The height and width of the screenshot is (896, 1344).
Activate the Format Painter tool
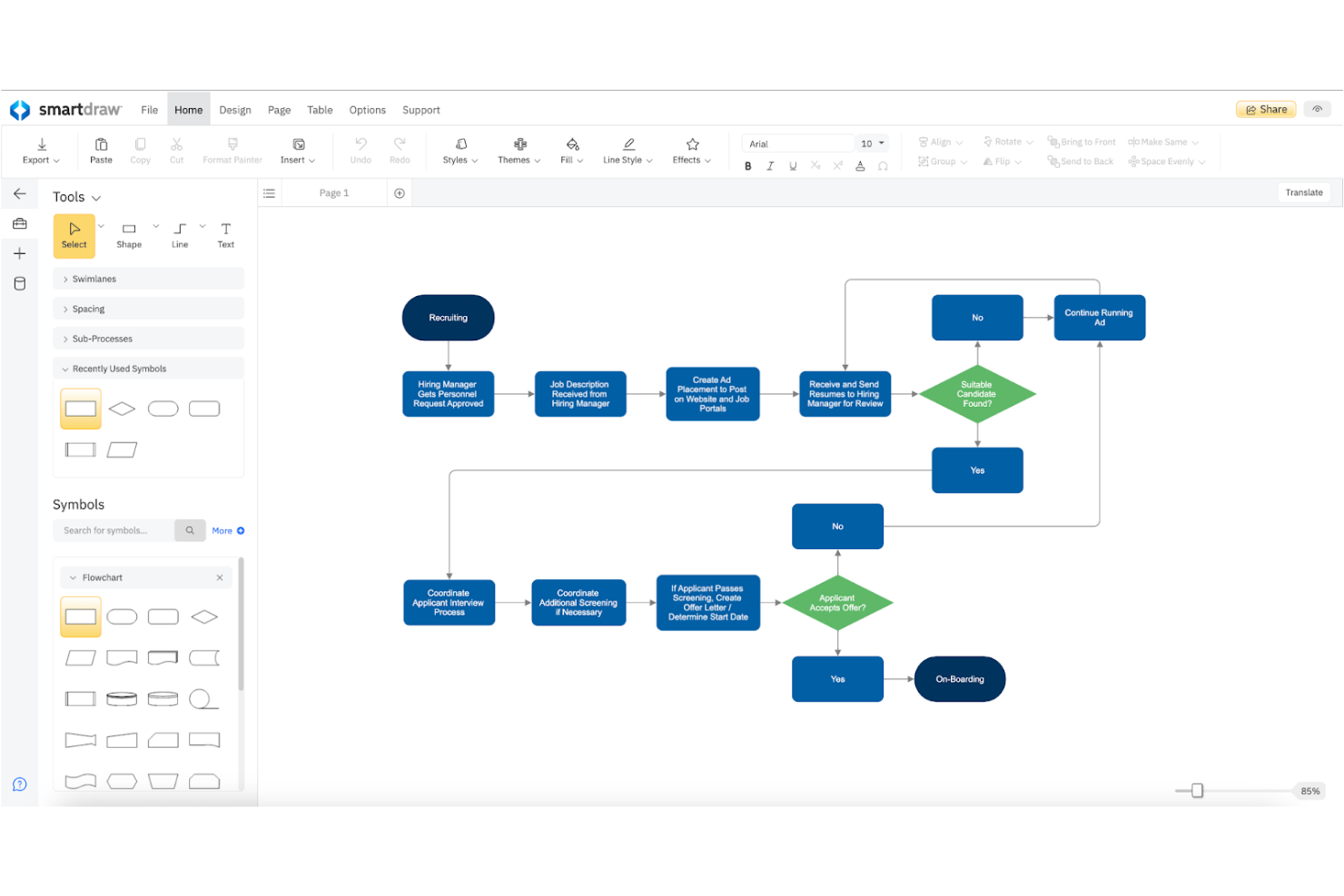tap(232, 151)
